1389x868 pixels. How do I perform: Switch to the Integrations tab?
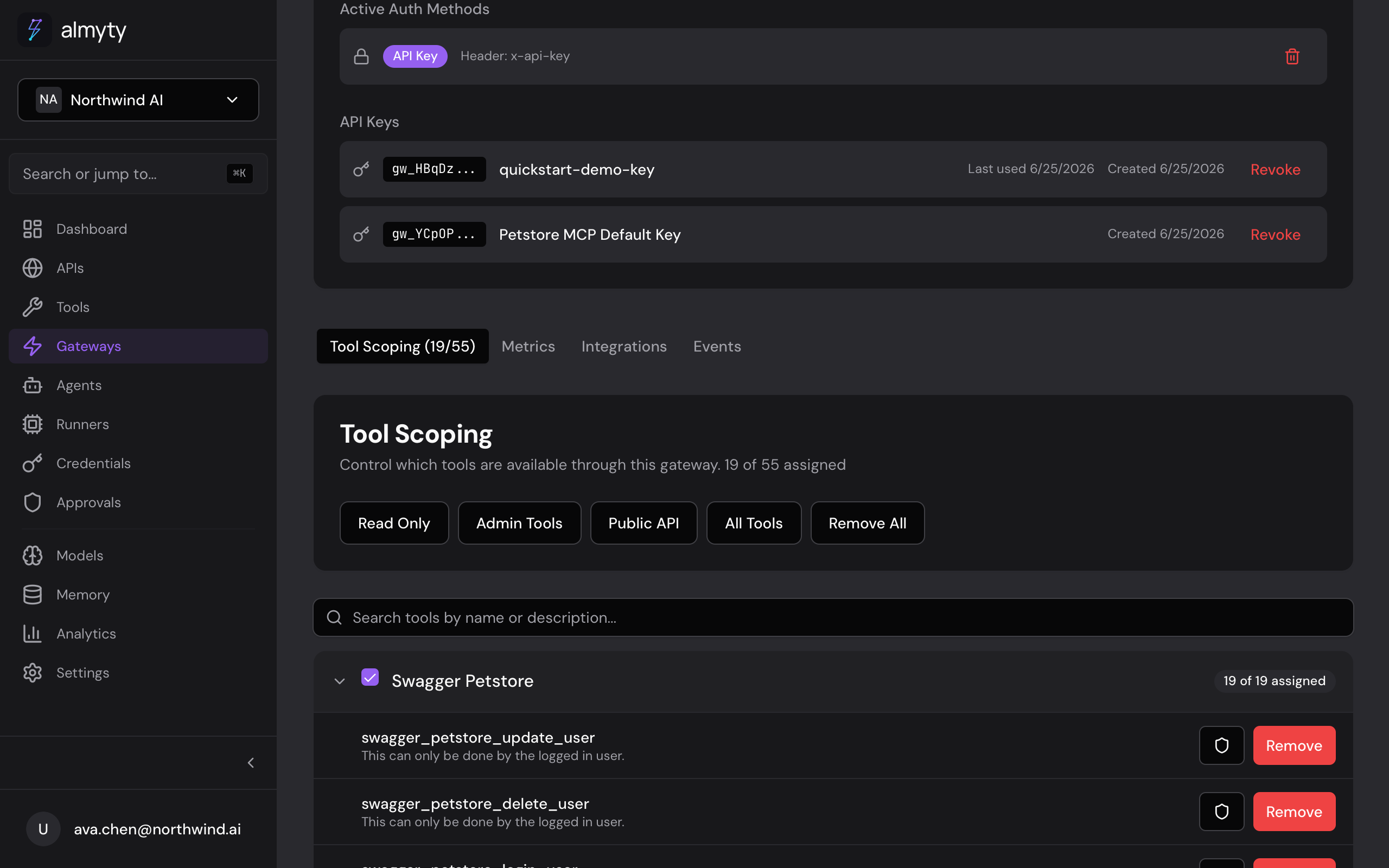pos(624,346)
